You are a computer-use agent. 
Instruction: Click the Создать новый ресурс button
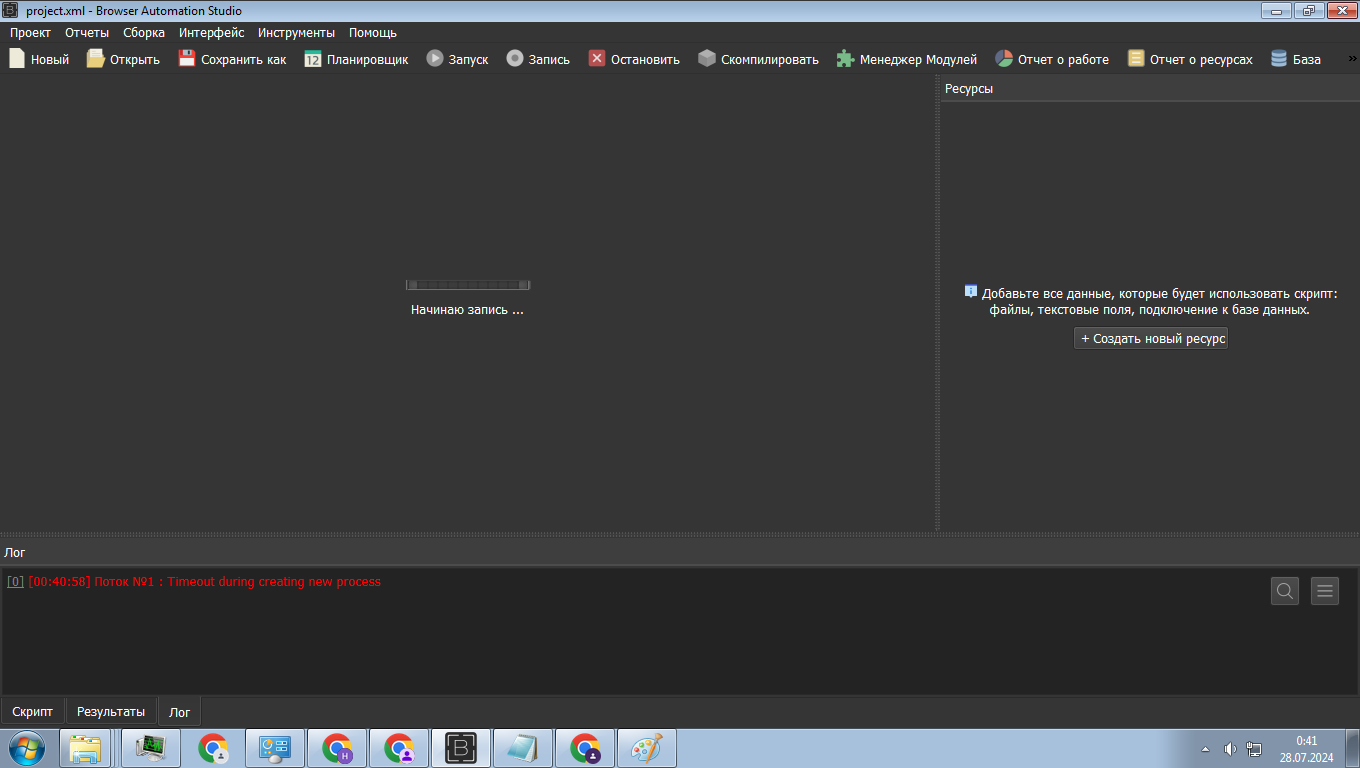1151,339
